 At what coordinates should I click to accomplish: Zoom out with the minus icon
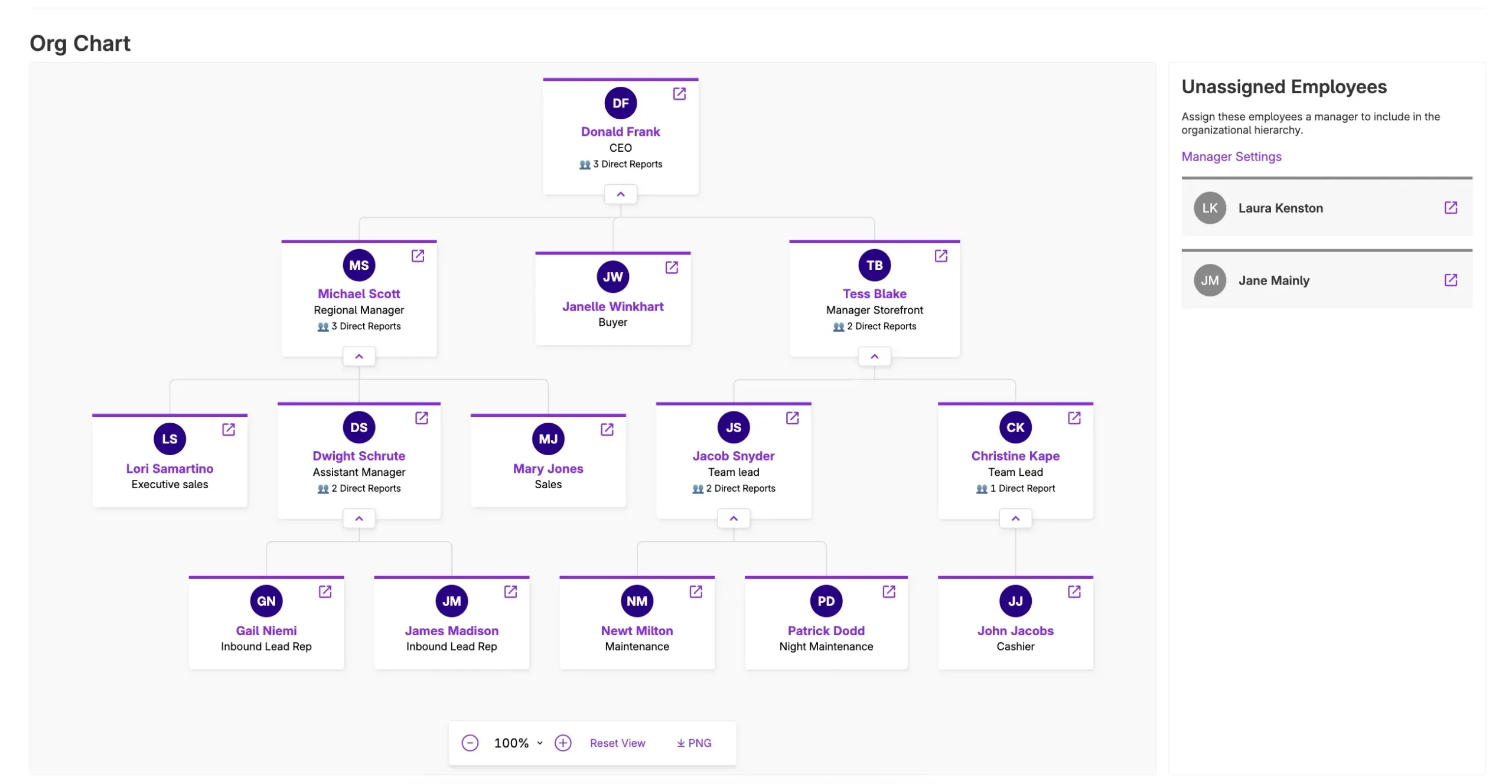470,743
